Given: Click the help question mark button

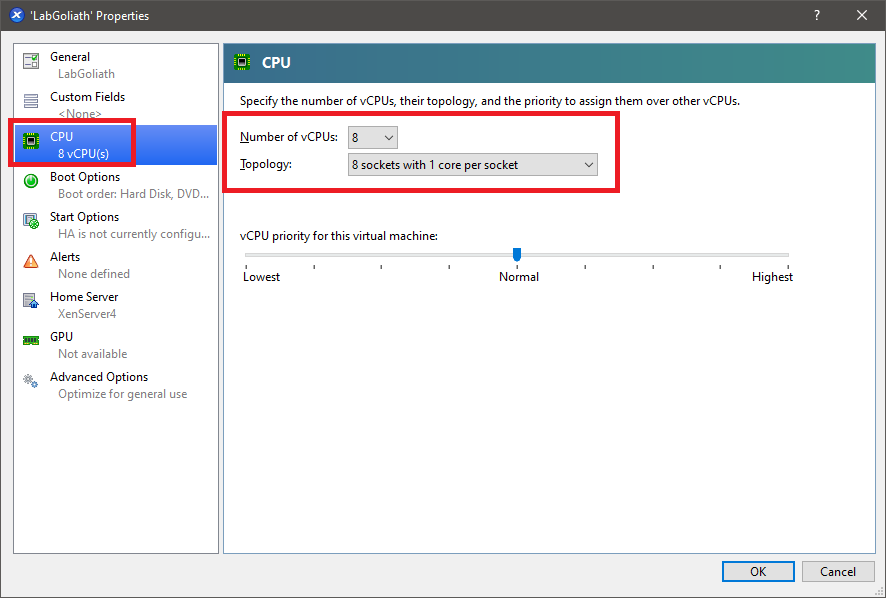Looking at the screenshot, I should coord(817,15).
